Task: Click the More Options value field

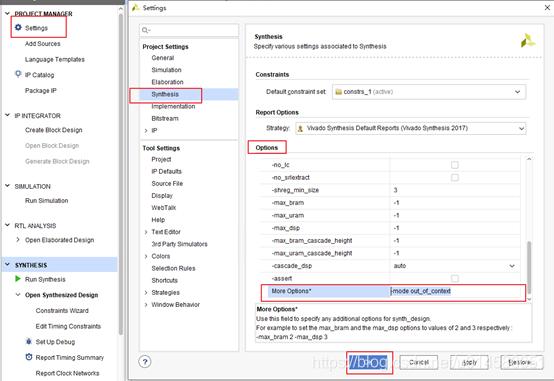Action: tap(456, 291)
